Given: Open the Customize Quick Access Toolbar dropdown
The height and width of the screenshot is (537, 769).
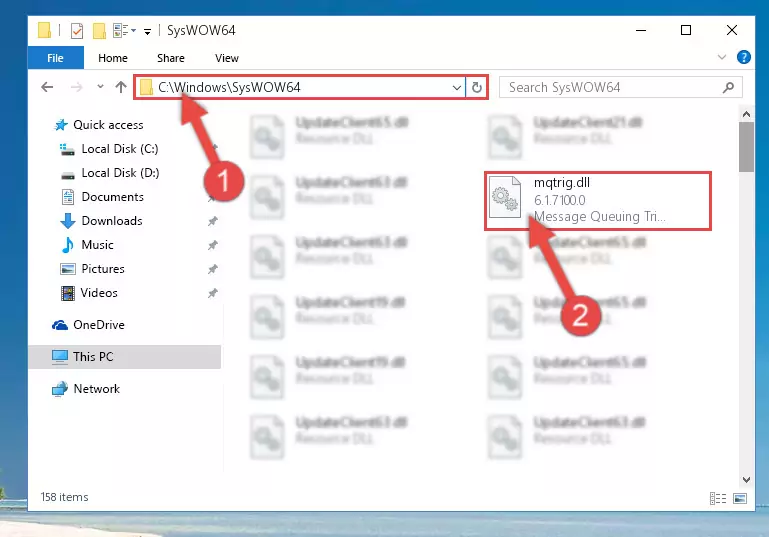Looking at the screenshot, I should point(147,32).
